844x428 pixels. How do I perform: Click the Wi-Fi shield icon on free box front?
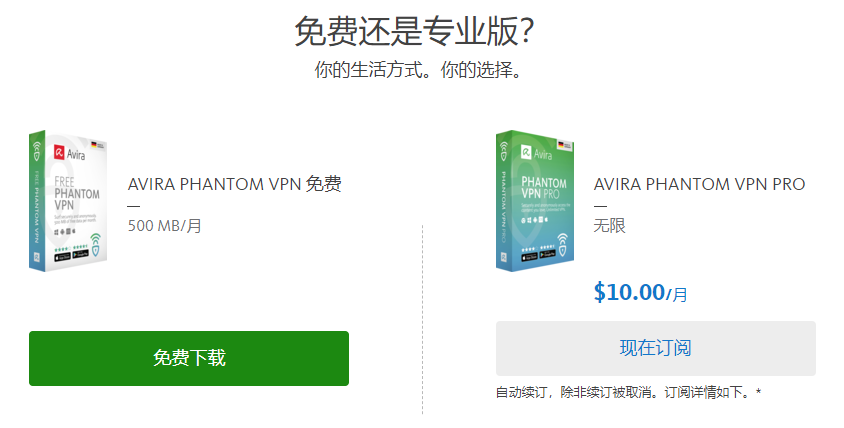coord(95,244)
